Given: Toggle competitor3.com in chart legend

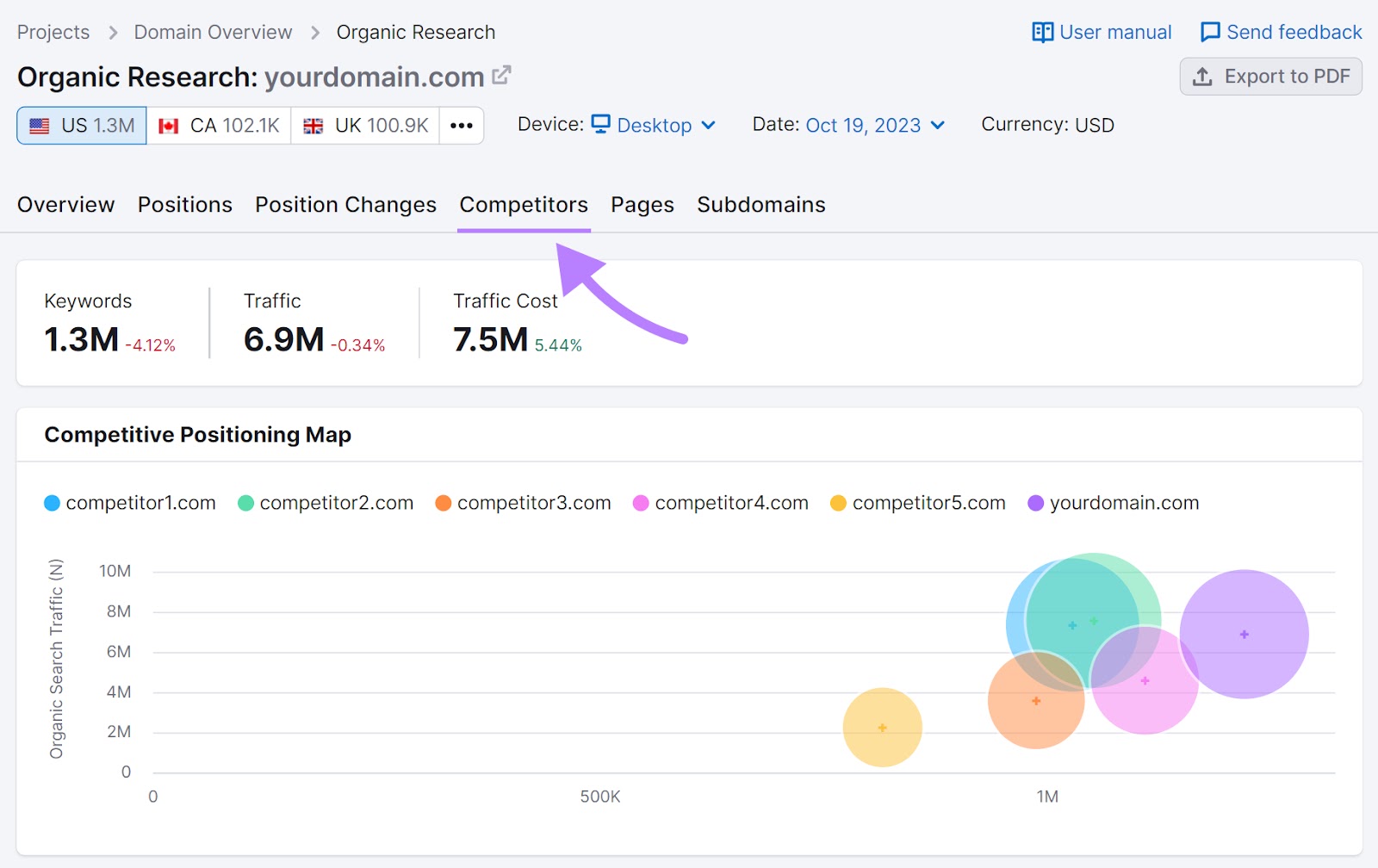Looking at the screenshot, I should (524, 503).
